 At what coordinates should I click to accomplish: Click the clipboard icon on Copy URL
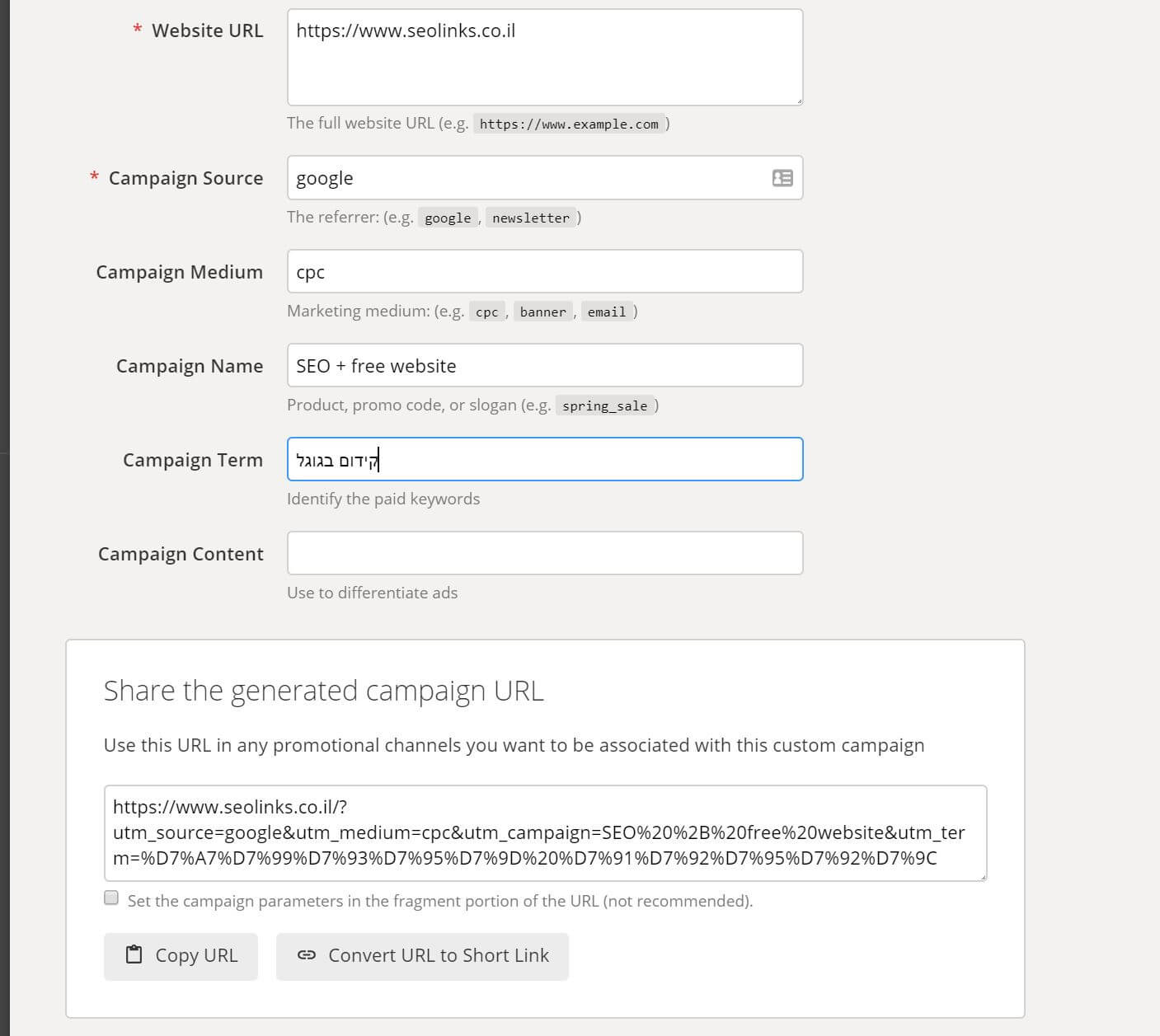[134, 955]
